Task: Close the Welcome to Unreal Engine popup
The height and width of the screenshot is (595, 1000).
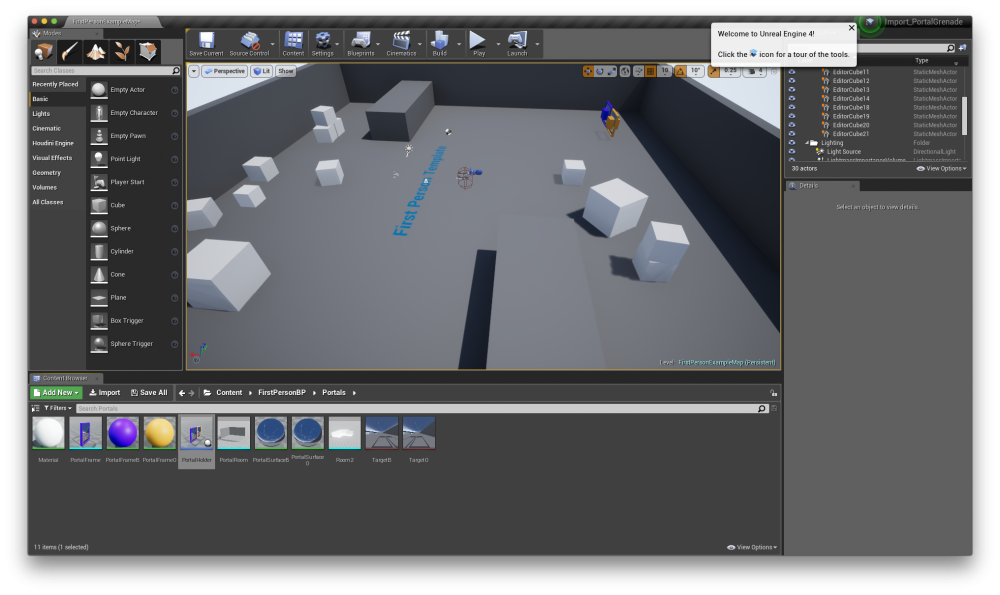Action: click(x=851, y=28)
